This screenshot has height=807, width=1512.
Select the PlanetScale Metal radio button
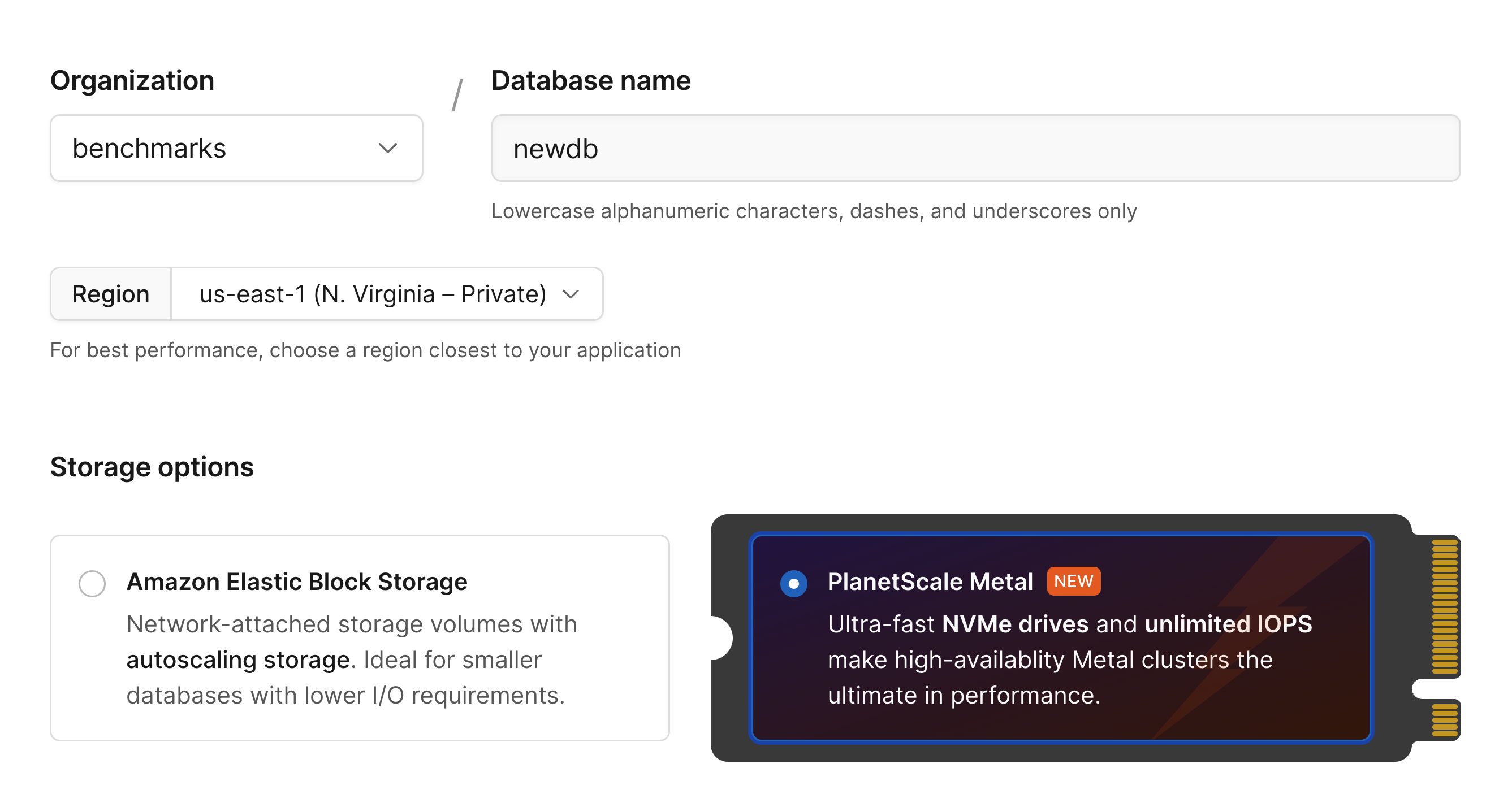pyautogui.click(x=793, y=584)
